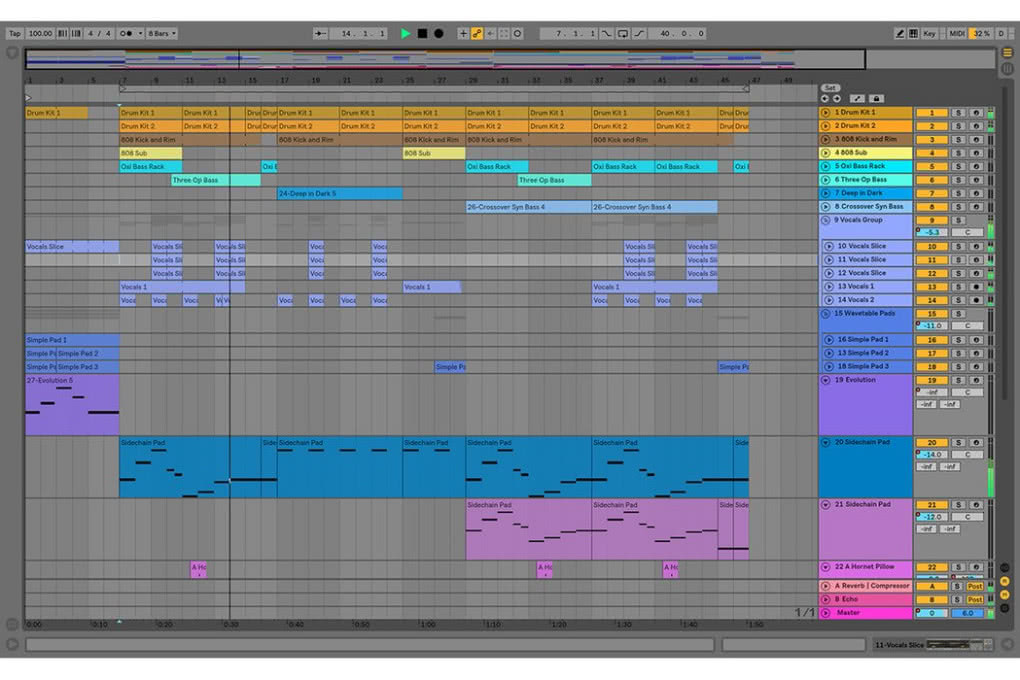Jump to the next locator arrow
1020x680 pixels.
point(837,99)
